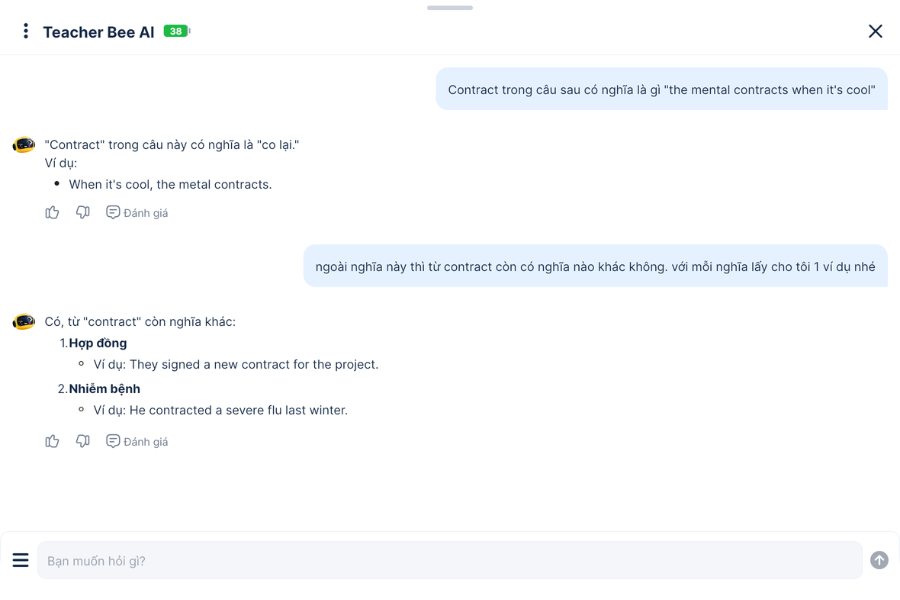Click the bee avatar beside the first answer
Image resolution: width=900 pixels, height=600 pixels.
(x=24, y=146)
